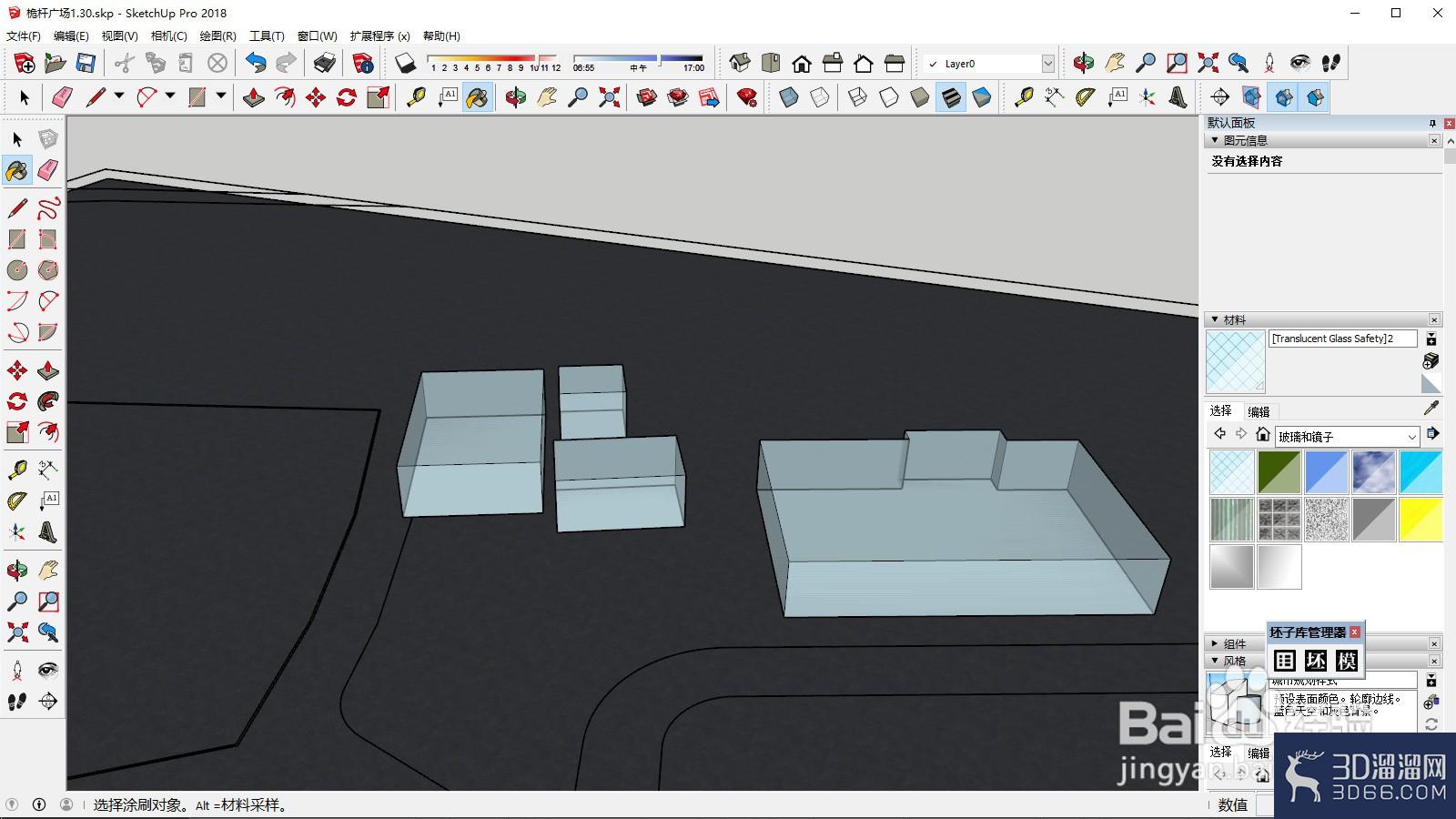Collapse the 风格 panel
The image size is (1456, 819).
click(x=1214, y=661)
